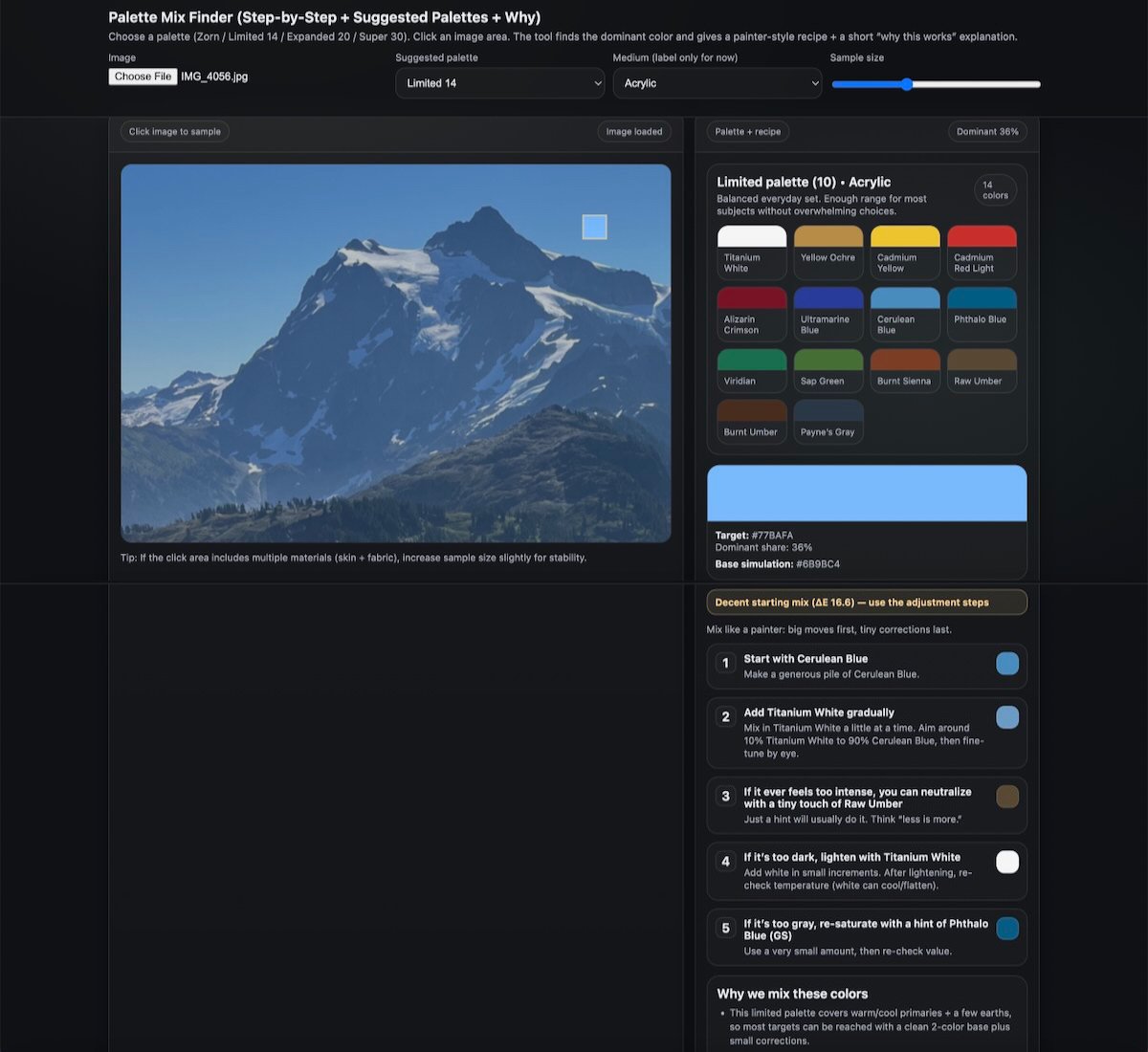Image resolution: width=1148 pixels, height=1052 pixels.
Task: Click the Raw Umber icon in step 3
Action: coord(1007,797)
